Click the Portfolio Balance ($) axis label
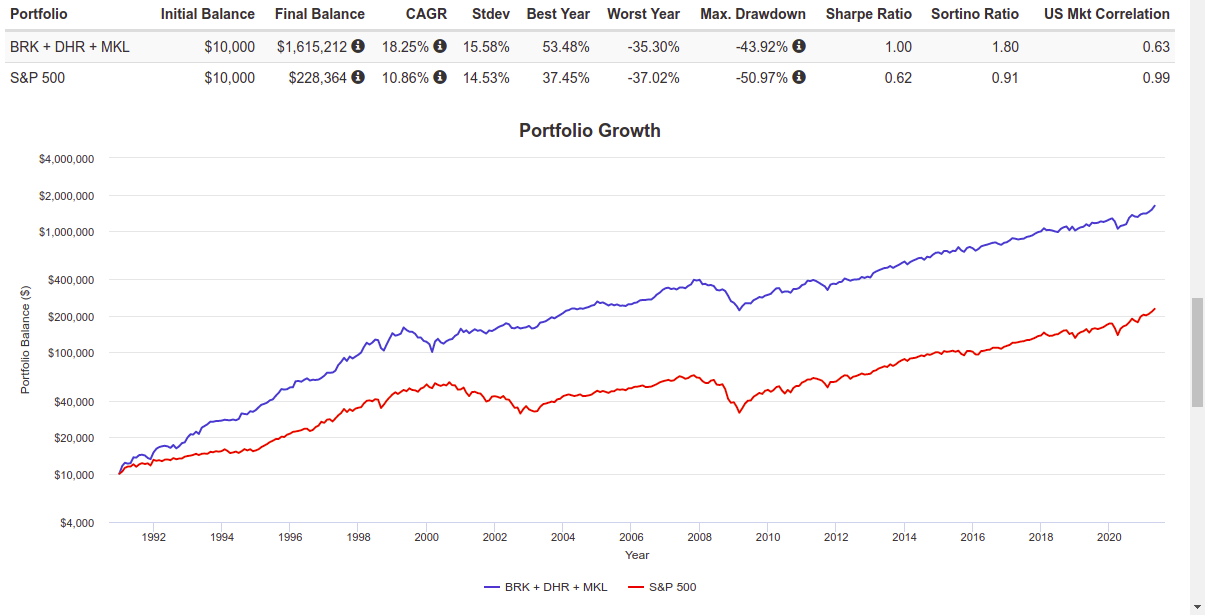1205x615 pixels. click(x=26, y=340)
